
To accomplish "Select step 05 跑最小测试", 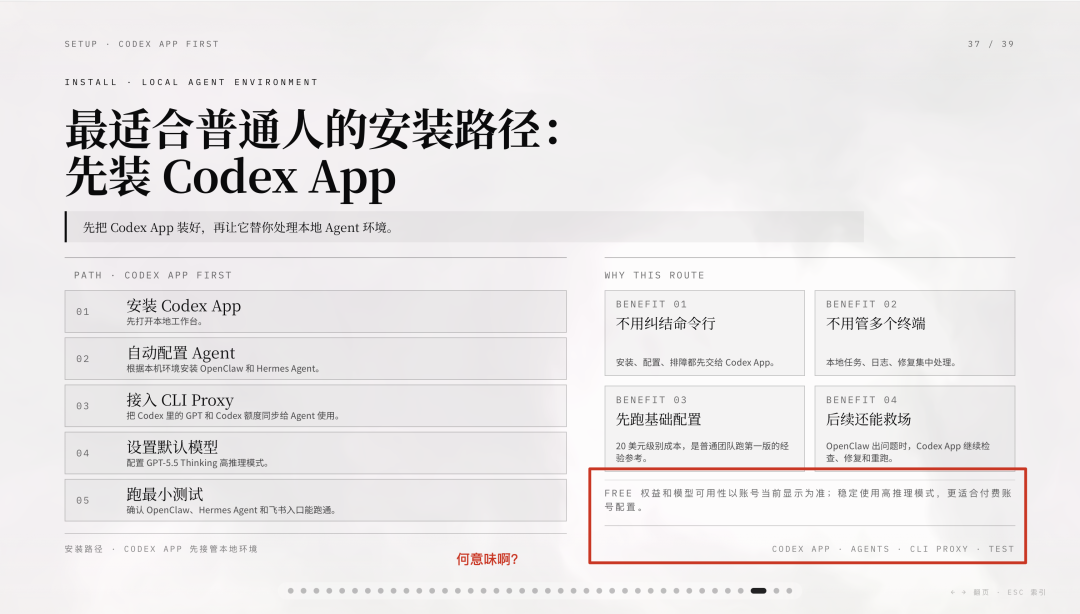I will [315, 500].
